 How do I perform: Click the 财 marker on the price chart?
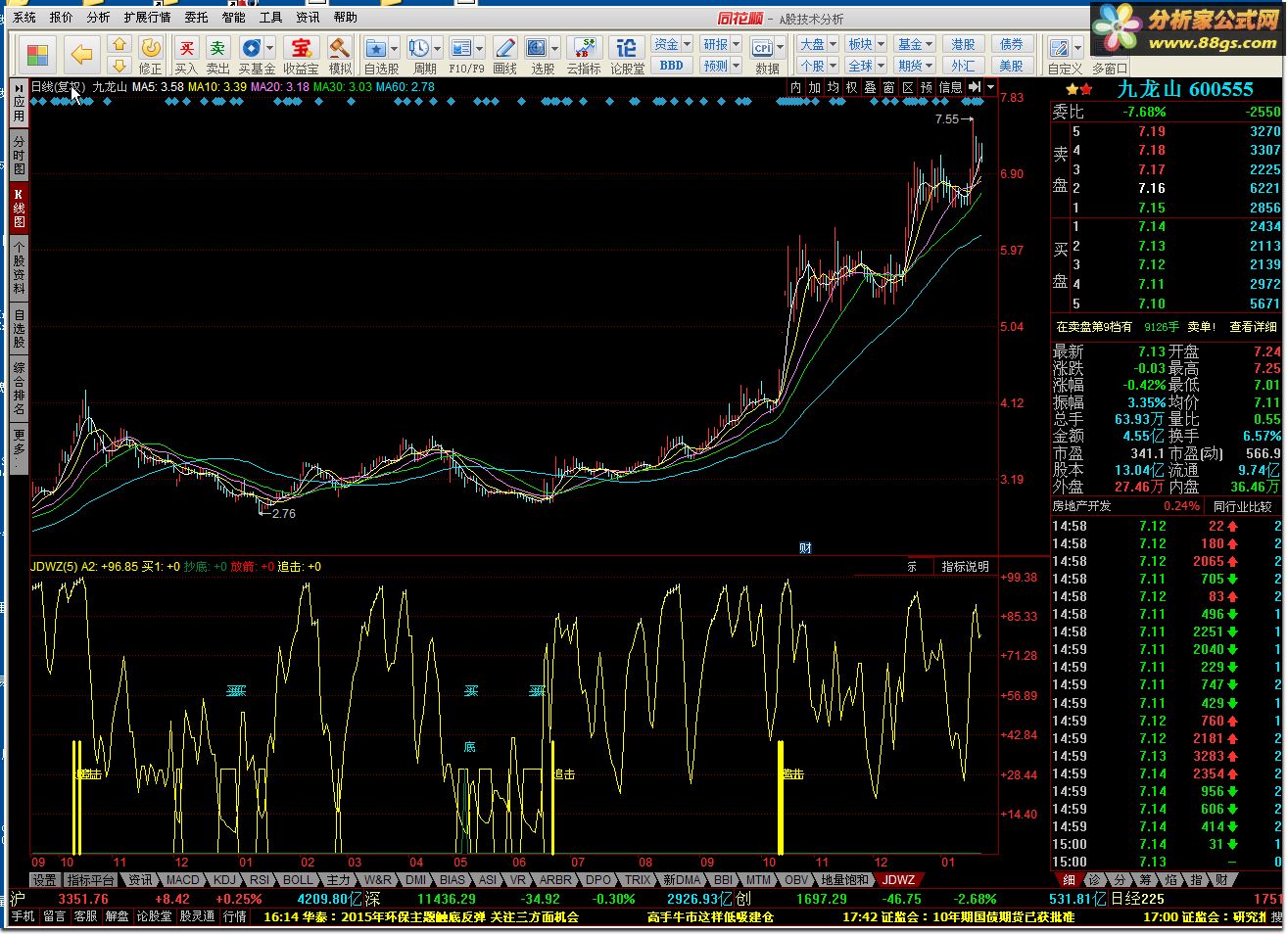(805, 547)
